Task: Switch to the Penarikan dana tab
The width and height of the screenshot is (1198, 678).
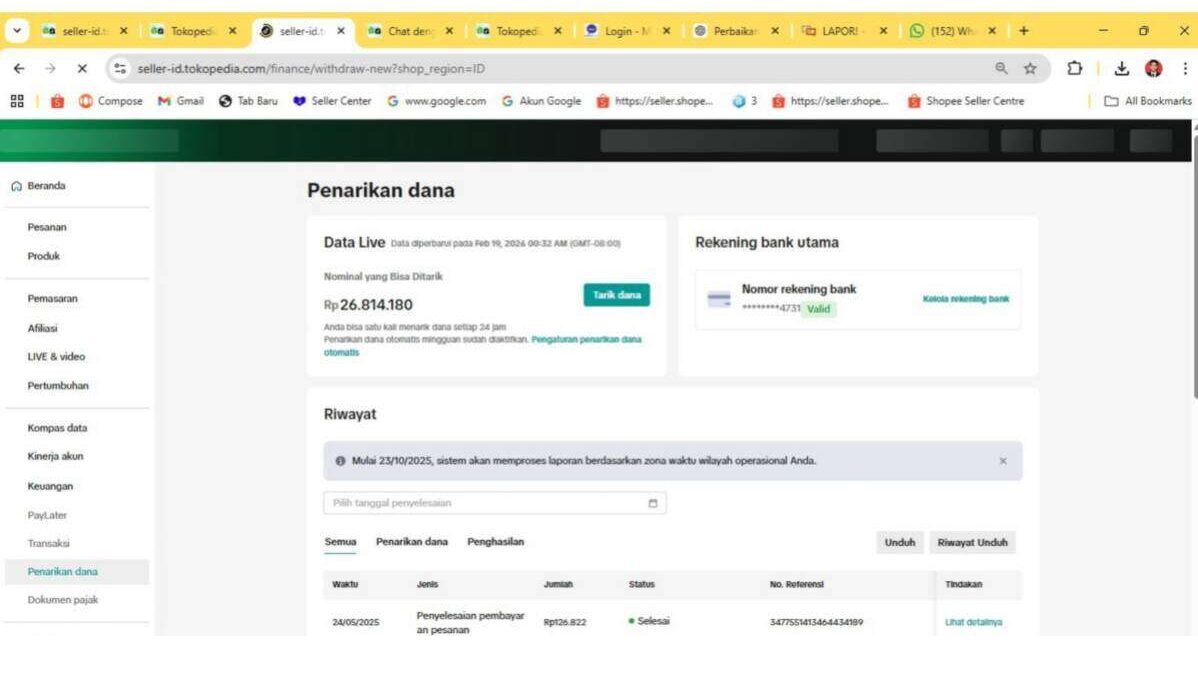Action: click(411, 542)
